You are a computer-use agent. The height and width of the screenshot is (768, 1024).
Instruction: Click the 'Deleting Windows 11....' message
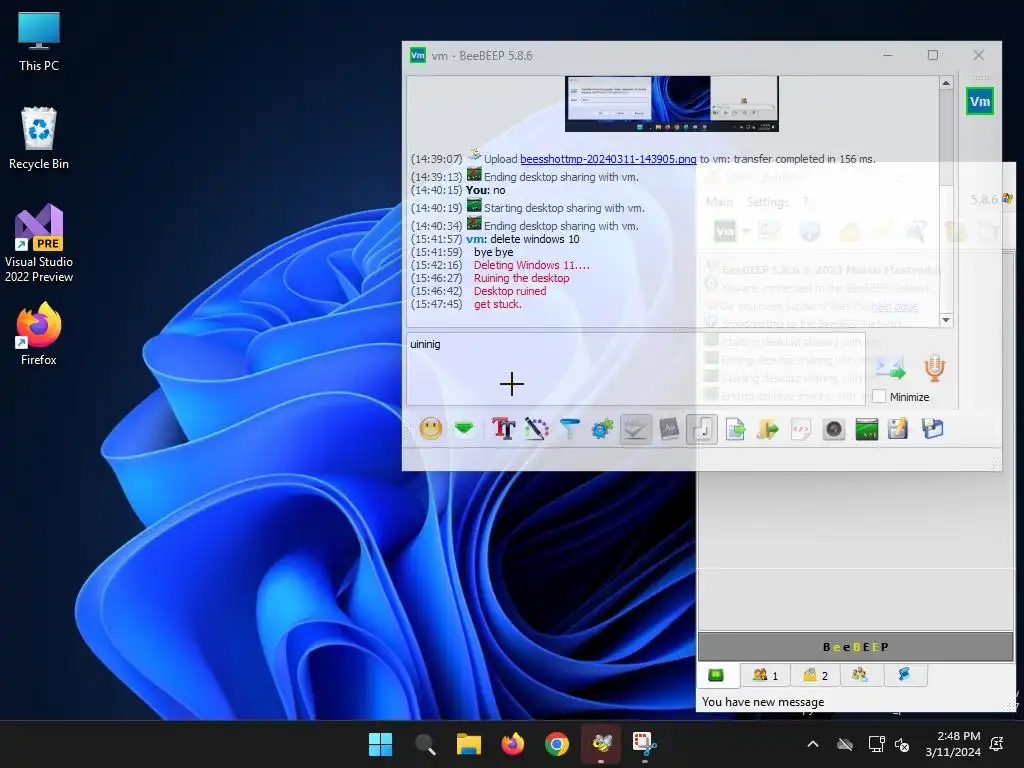point(532,265)
